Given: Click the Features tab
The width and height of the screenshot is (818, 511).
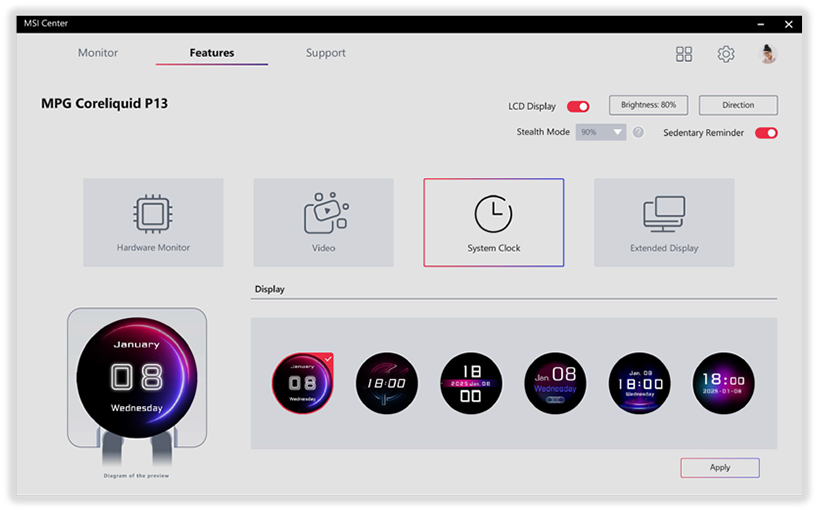Looking at the screenshot, I should pyautogui.click(x=212, y=53).
